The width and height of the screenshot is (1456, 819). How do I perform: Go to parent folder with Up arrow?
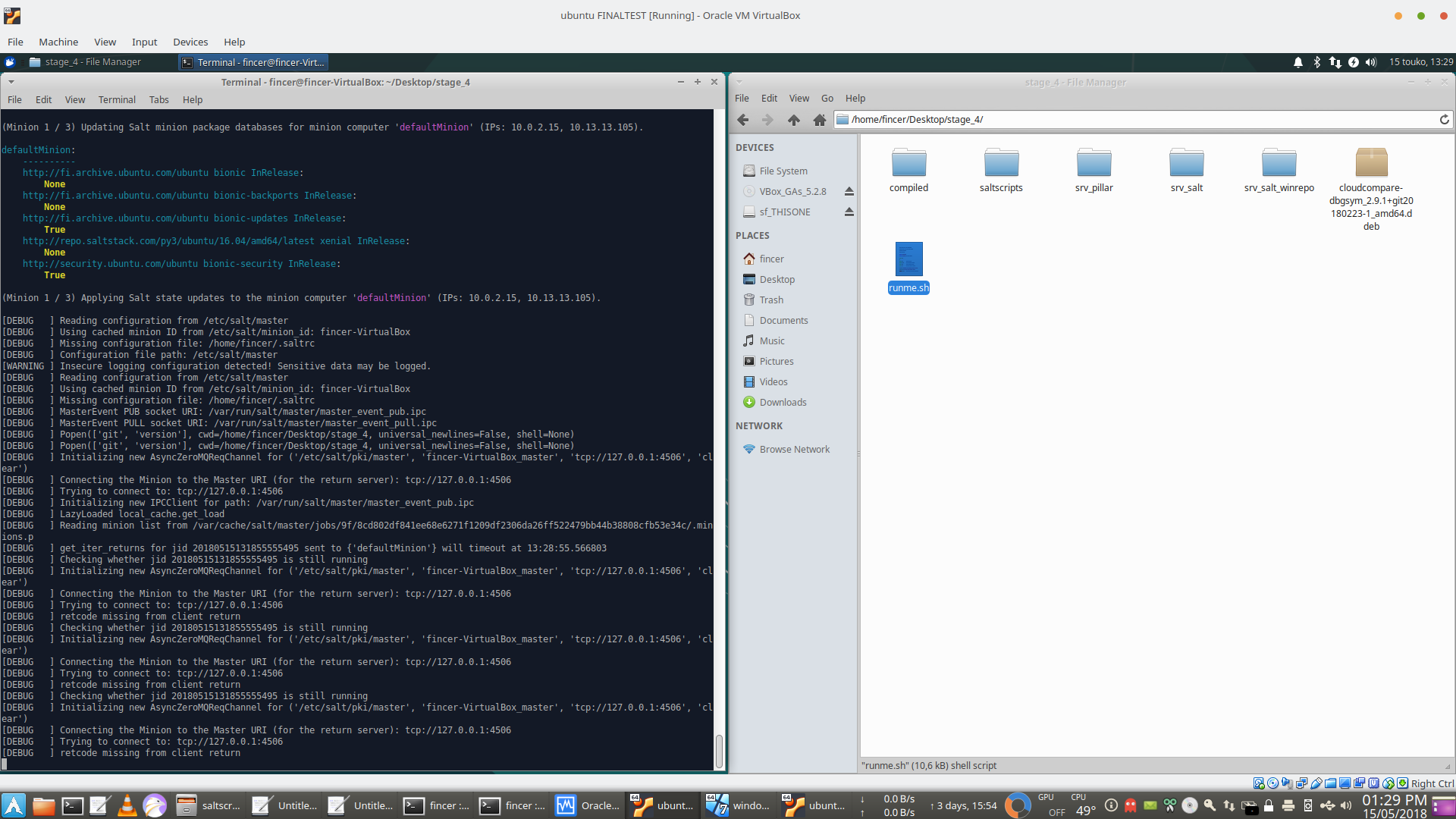click(x=794, y=120)
